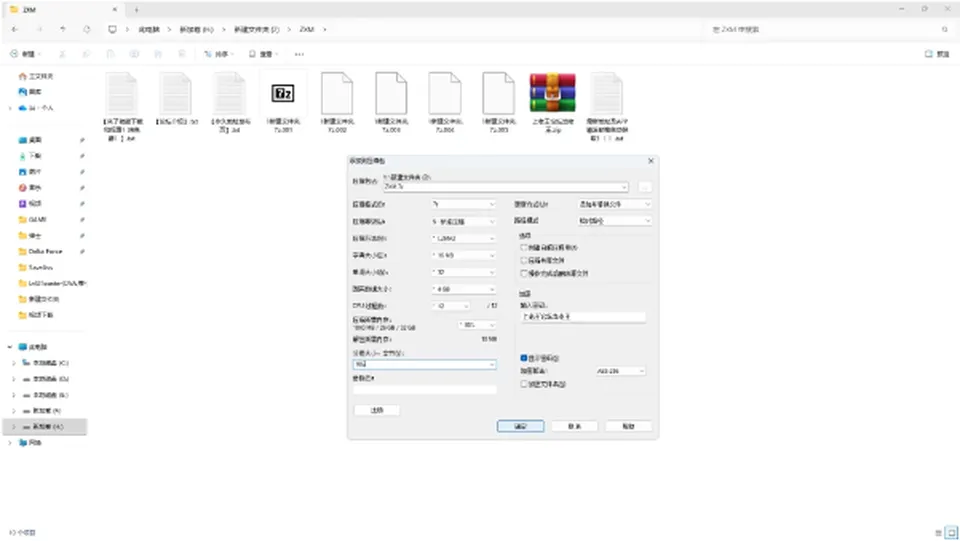Click the Cut icon in Explorer toolbar
This screenshot has height=541, width=960.
62,54
